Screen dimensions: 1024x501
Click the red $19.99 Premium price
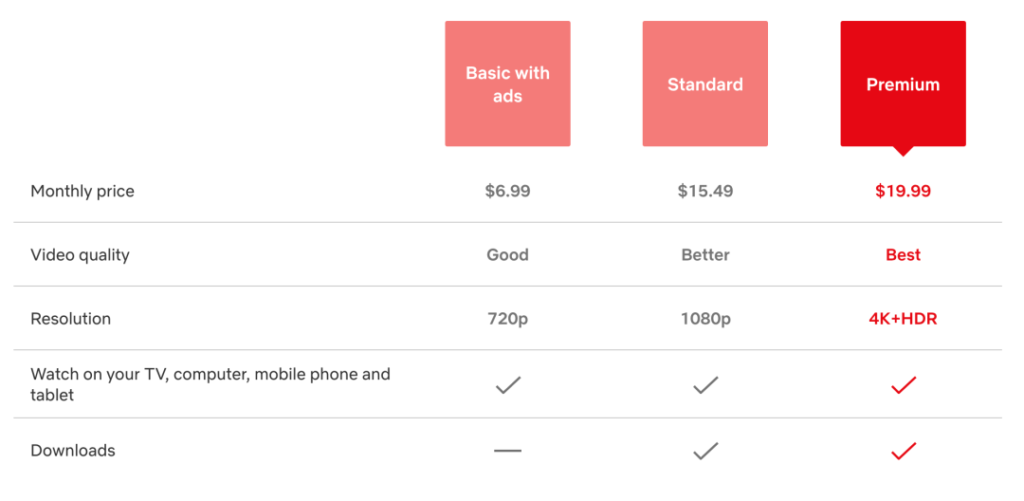(x=903, y=191)
